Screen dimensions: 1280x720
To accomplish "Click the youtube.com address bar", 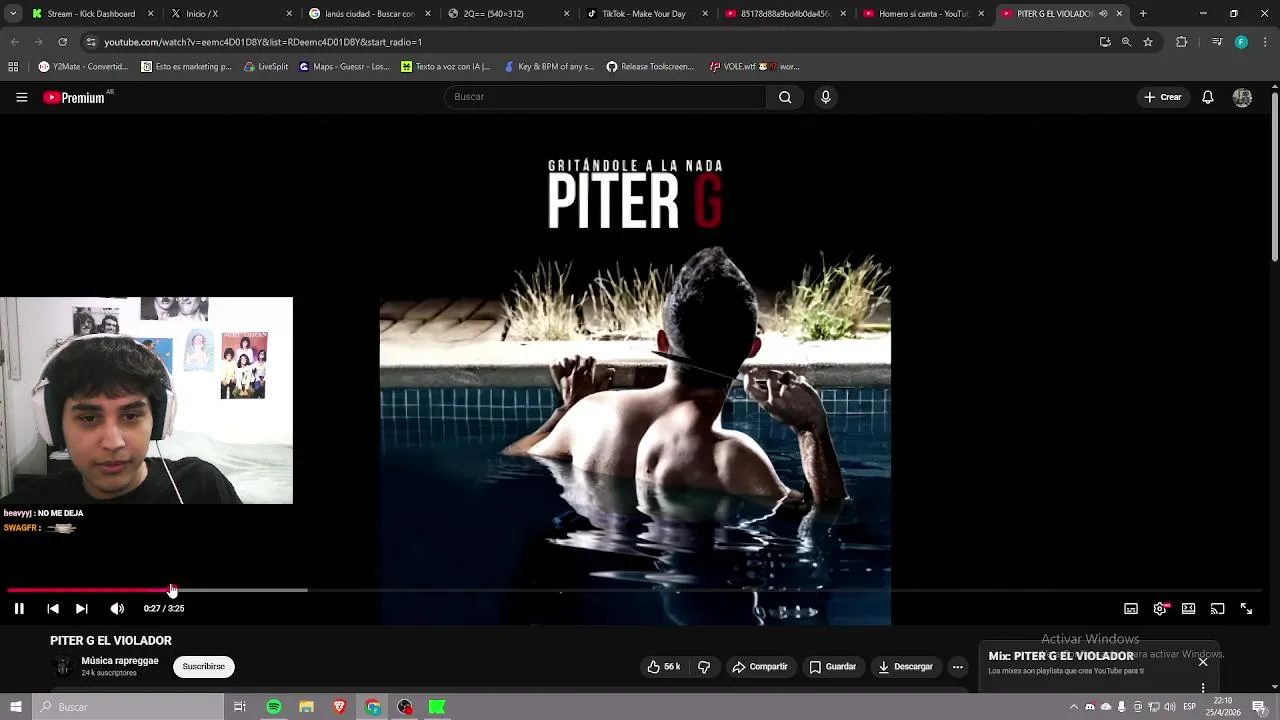I will point(590,42).
